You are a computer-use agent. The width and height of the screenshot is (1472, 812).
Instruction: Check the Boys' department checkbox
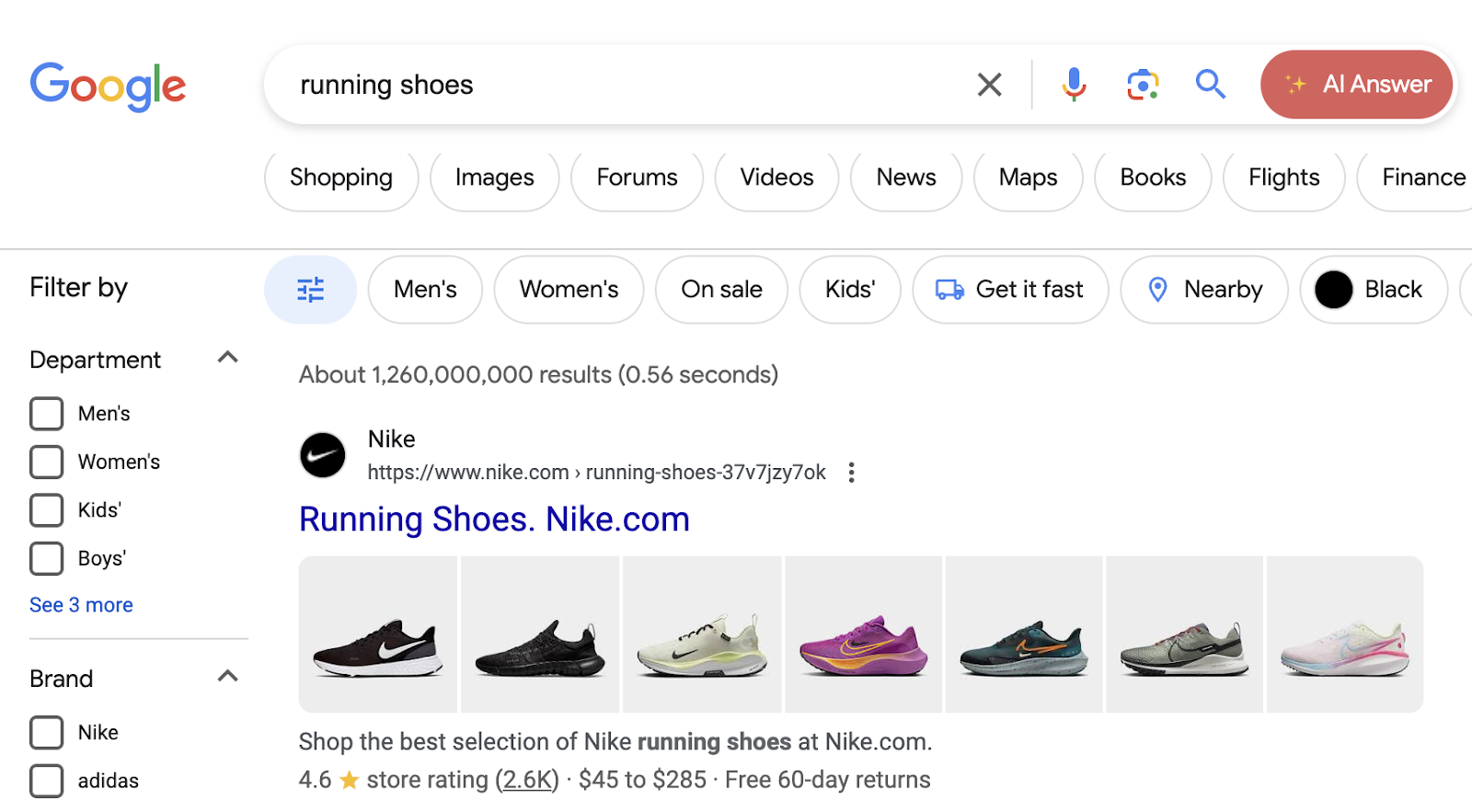pos(47,558)
